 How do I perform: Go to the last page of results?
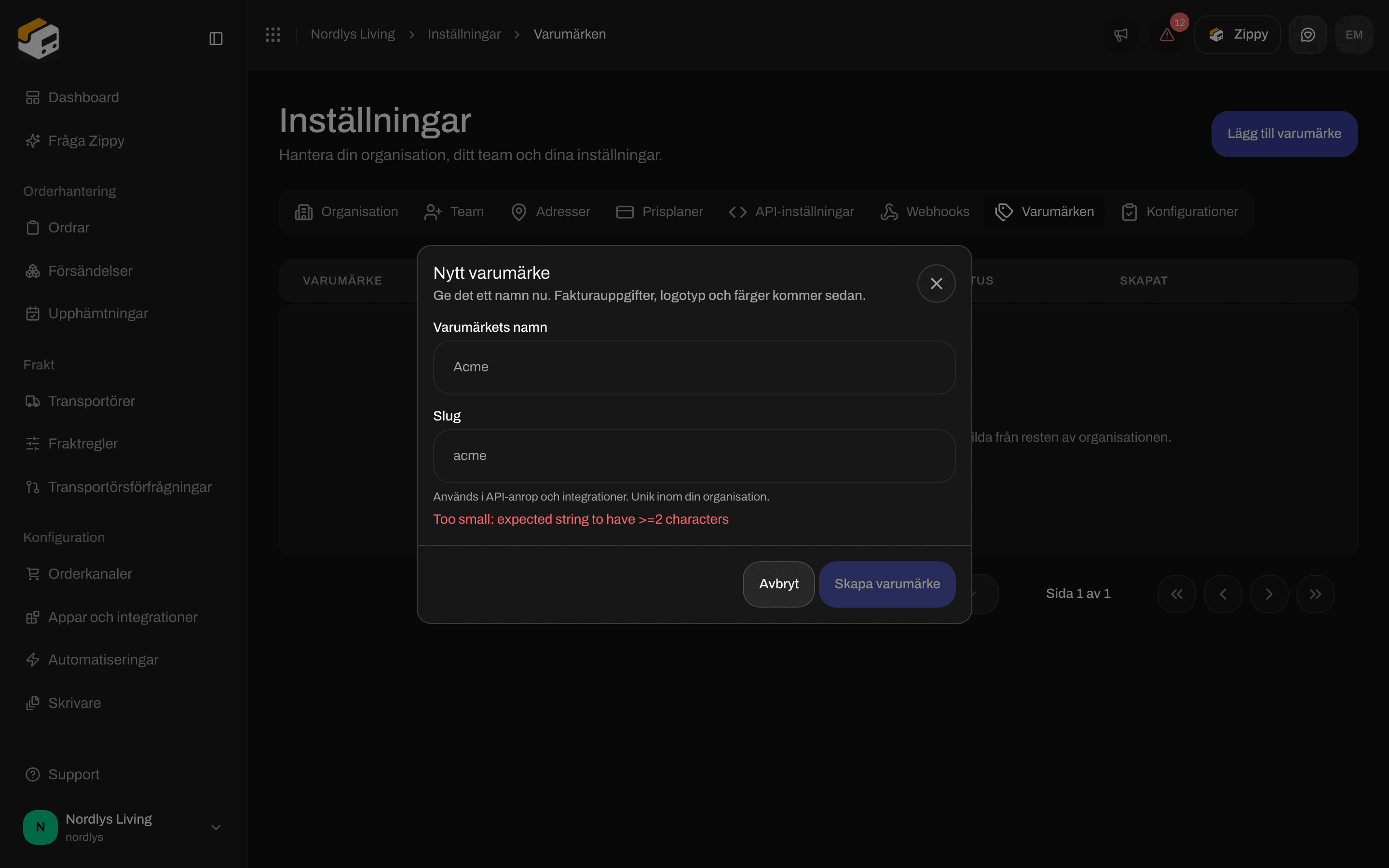(x=1316, y=594)
